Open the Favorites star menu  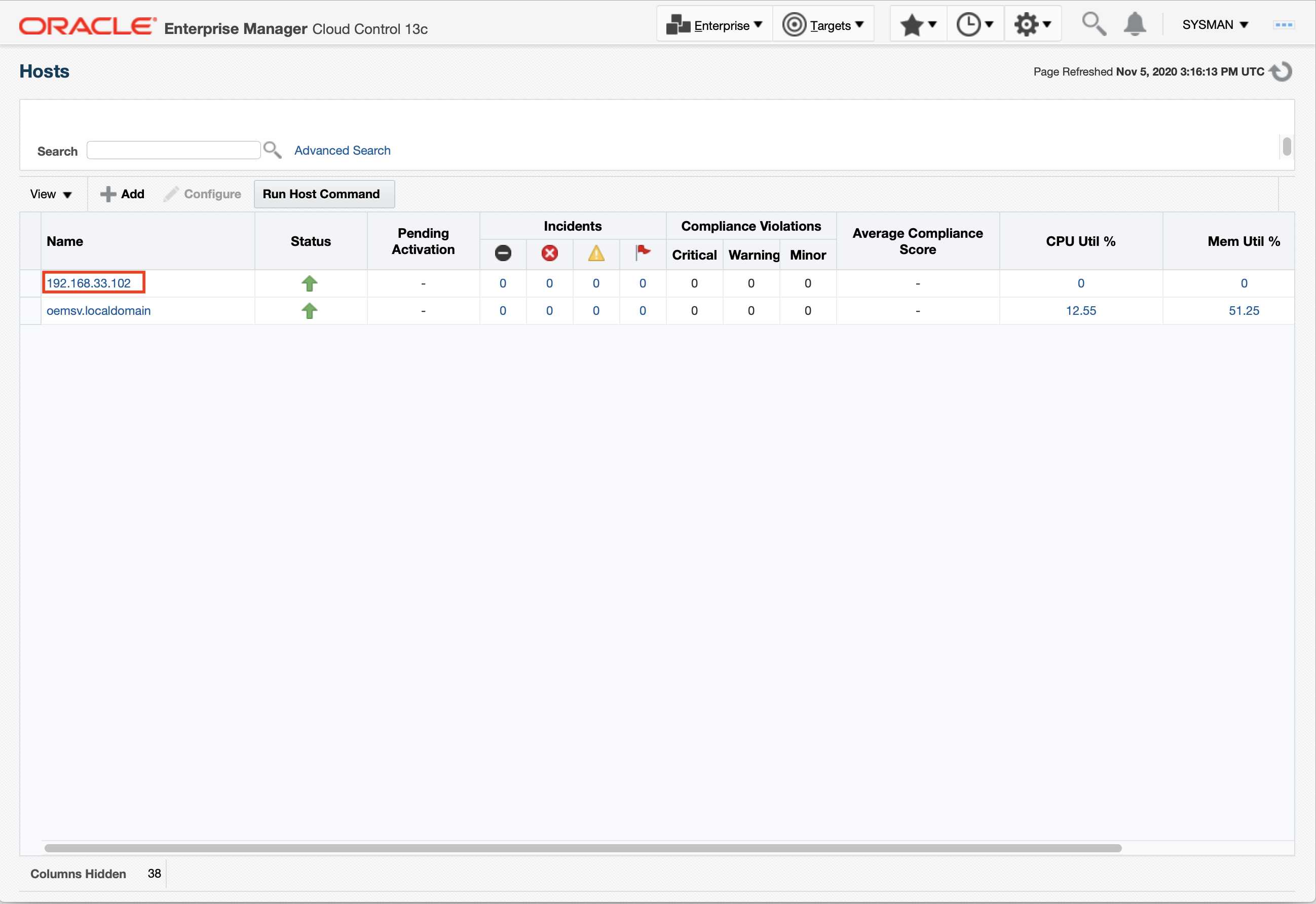click(918, 25)
